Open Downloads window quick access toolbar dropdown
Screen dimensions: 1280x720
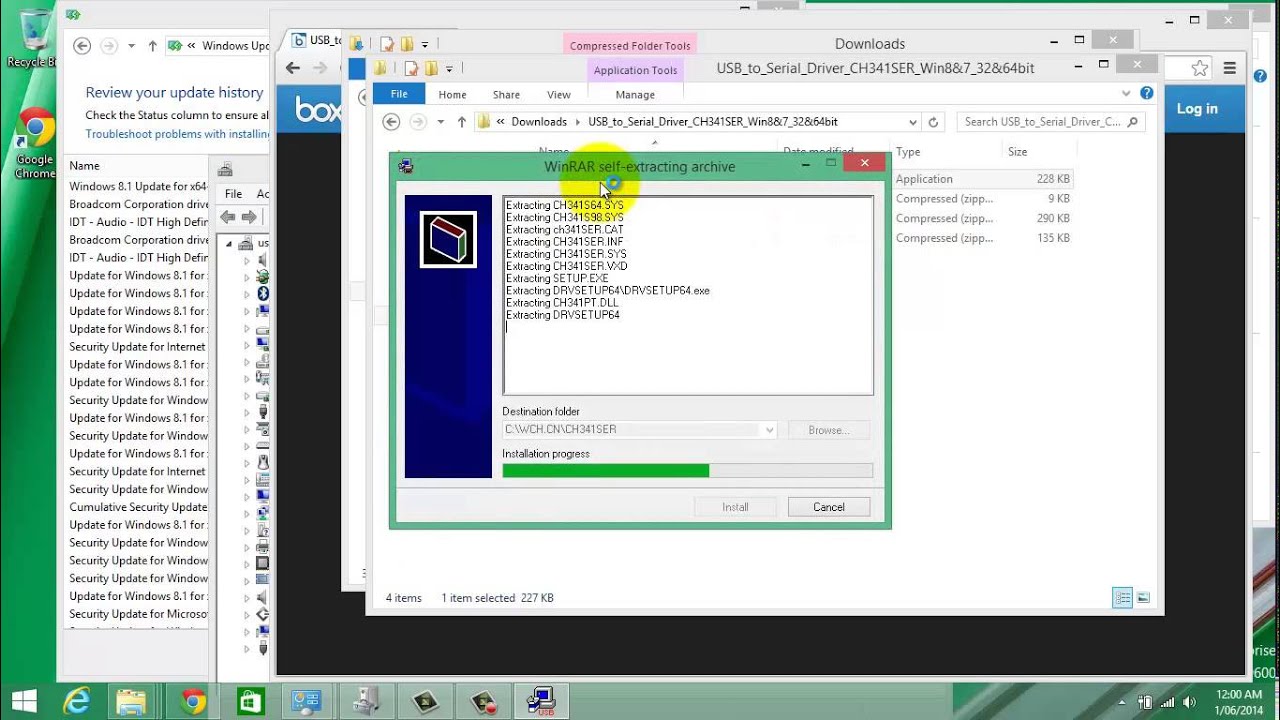[425, 44]
